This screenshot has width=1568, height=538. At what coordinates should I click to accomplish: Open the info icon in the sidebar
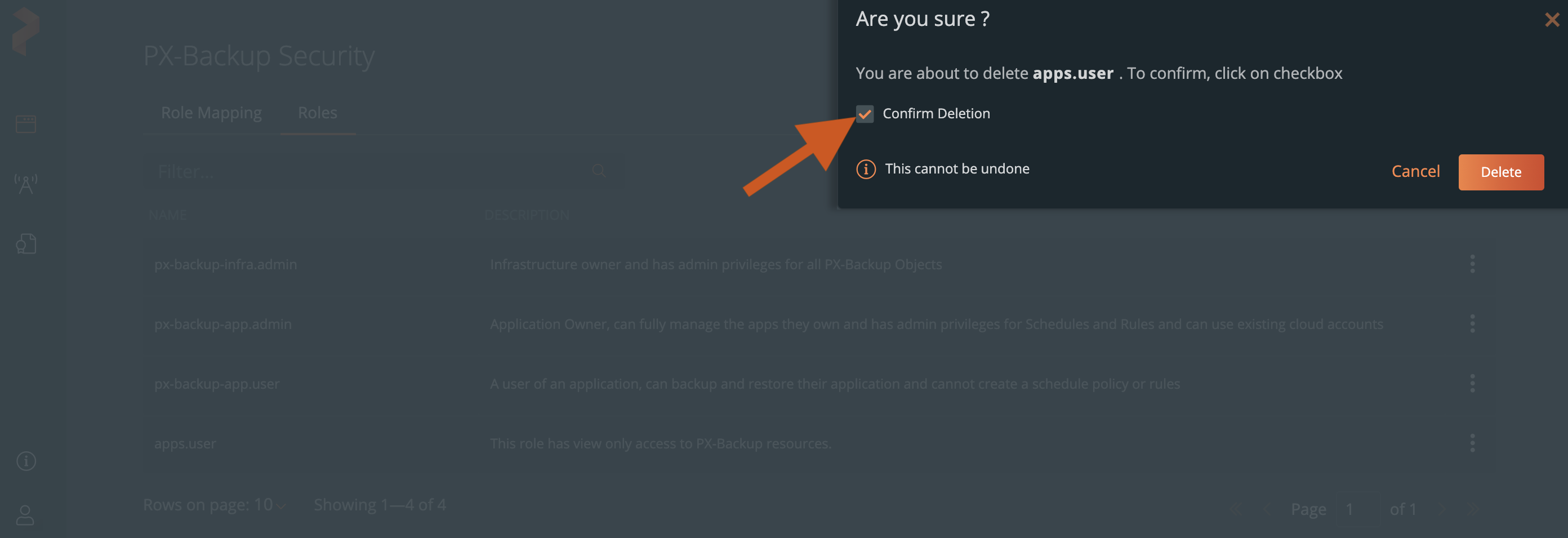click(x=25, y=461)
